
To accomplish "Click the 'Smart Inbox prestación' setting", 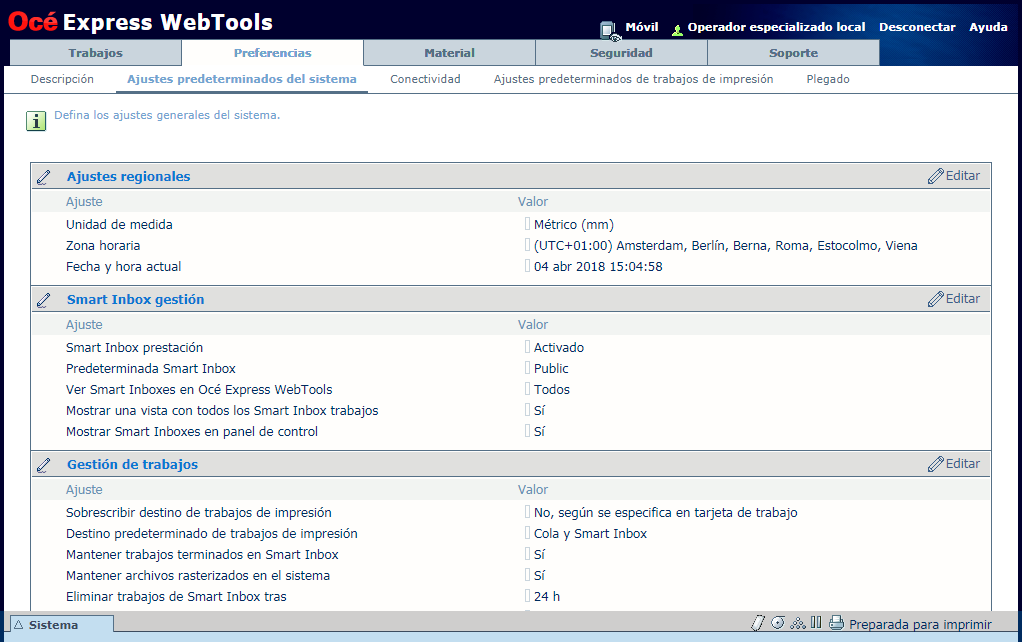I will 134,348.
